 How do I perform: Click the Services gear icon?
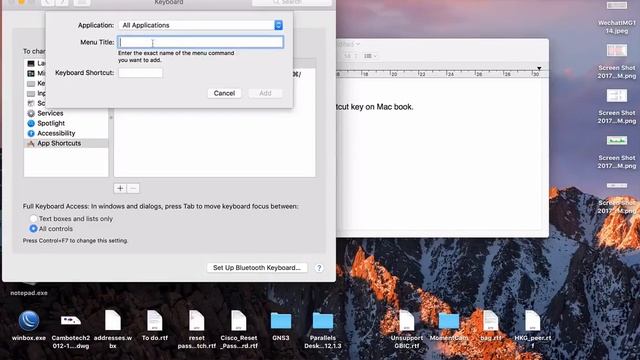coord(31,113)
